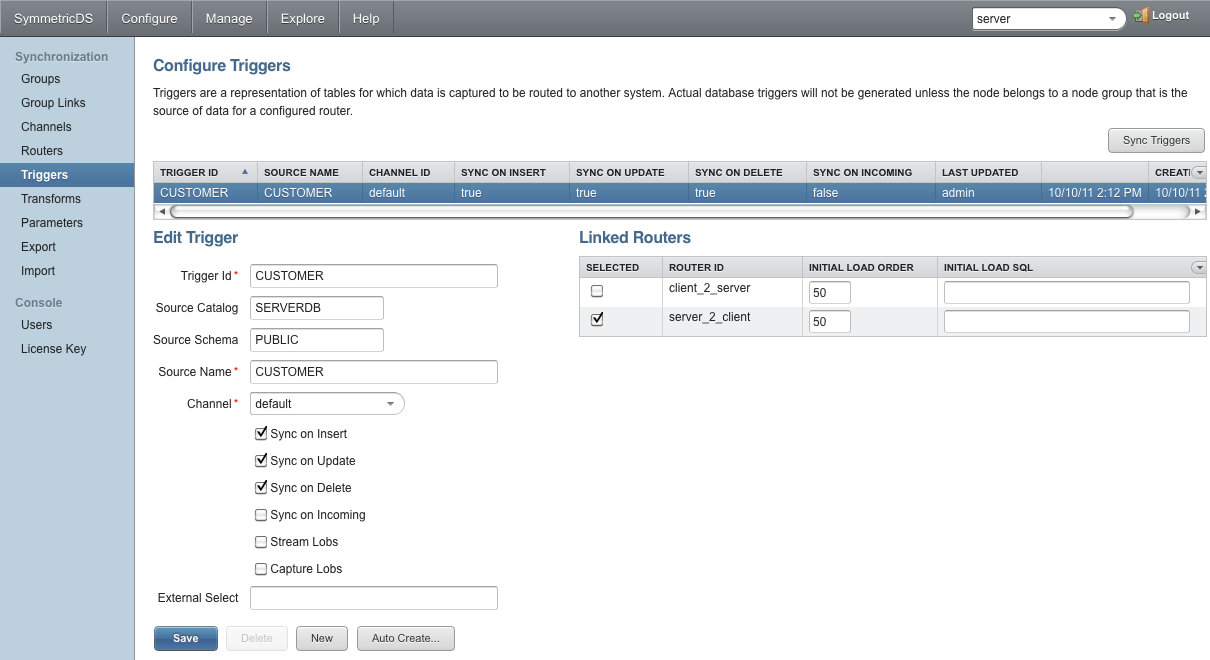The height and width of the screenshot is (660, 1210).
Task: Click the table scrollbar left arrow
Action: click(x=162, y=212)
